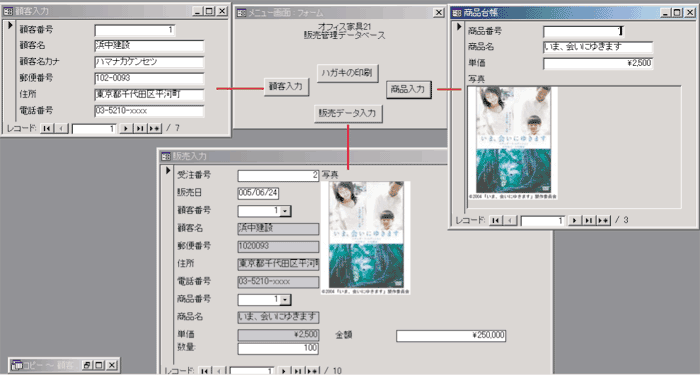Screen dimensions: 700x375
Task: Click the 顧客入力 window form icon
Action: 8,11
